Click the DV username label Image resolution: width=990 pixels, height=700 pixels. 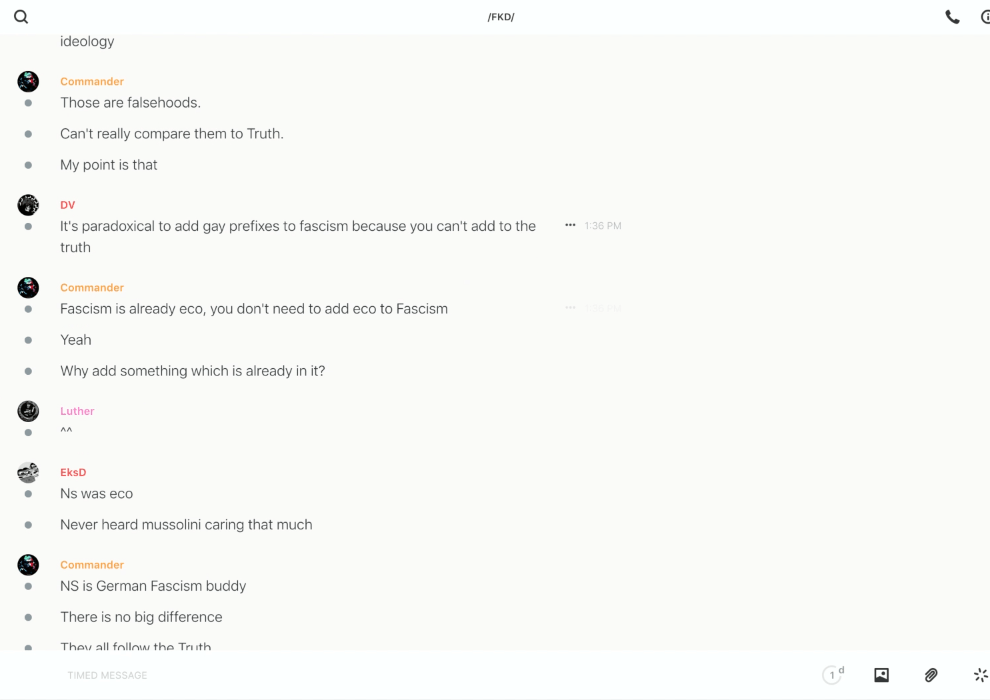pyautogui.click(x=67, y=205)
